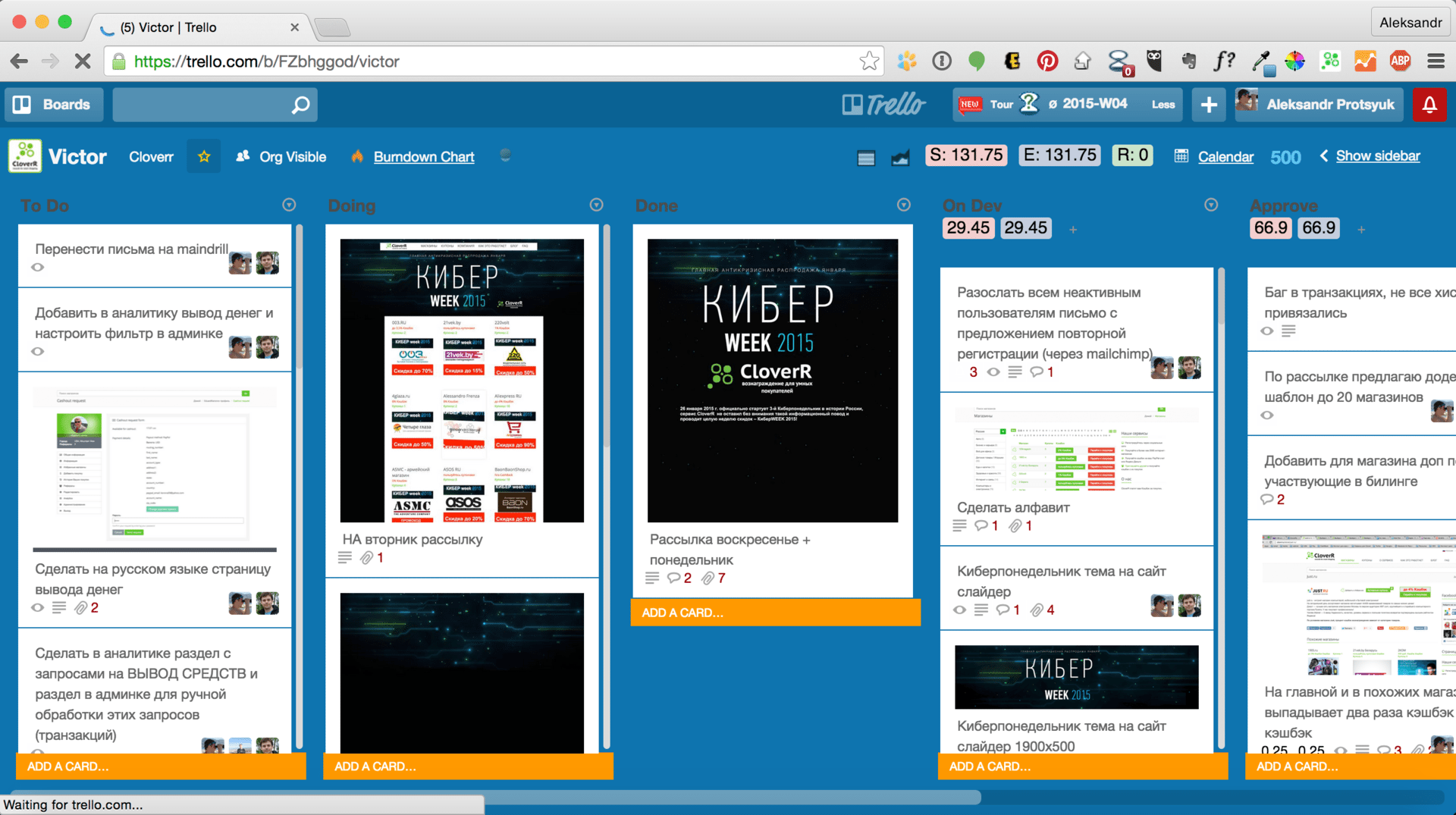Image resolution: width=1456 pixels, height=815 pixels.
Task: Open the red notifications bell
Action: click(1429, 105)
